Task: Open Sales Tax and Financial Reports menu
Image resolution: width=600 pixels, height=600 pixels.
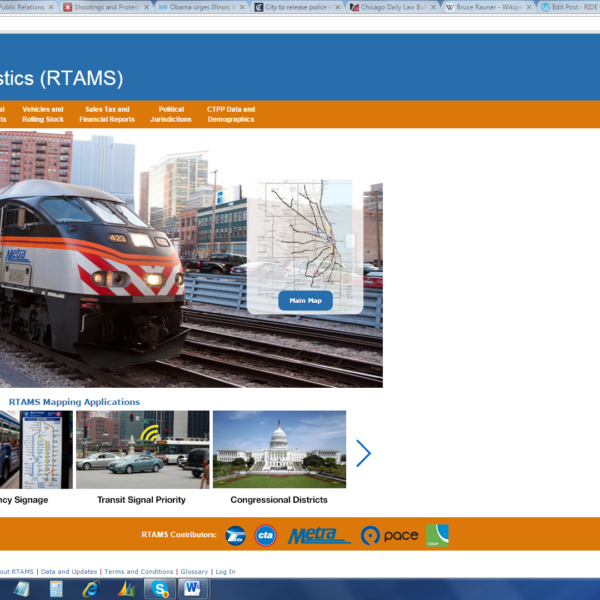Action: point(107,114)
